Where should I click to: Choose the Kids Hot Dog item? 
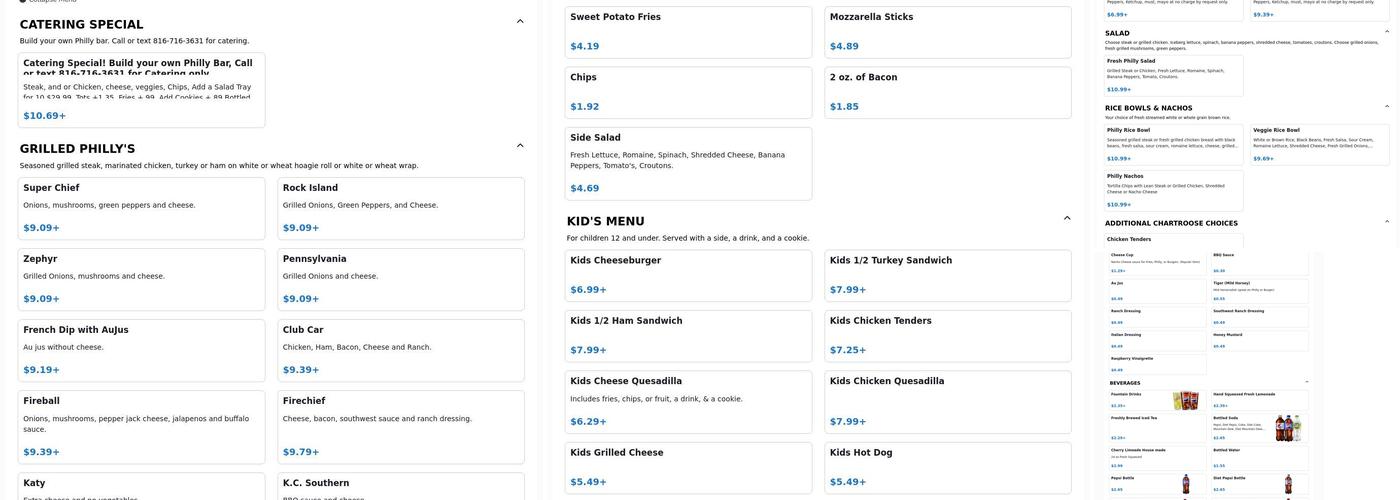947,467
